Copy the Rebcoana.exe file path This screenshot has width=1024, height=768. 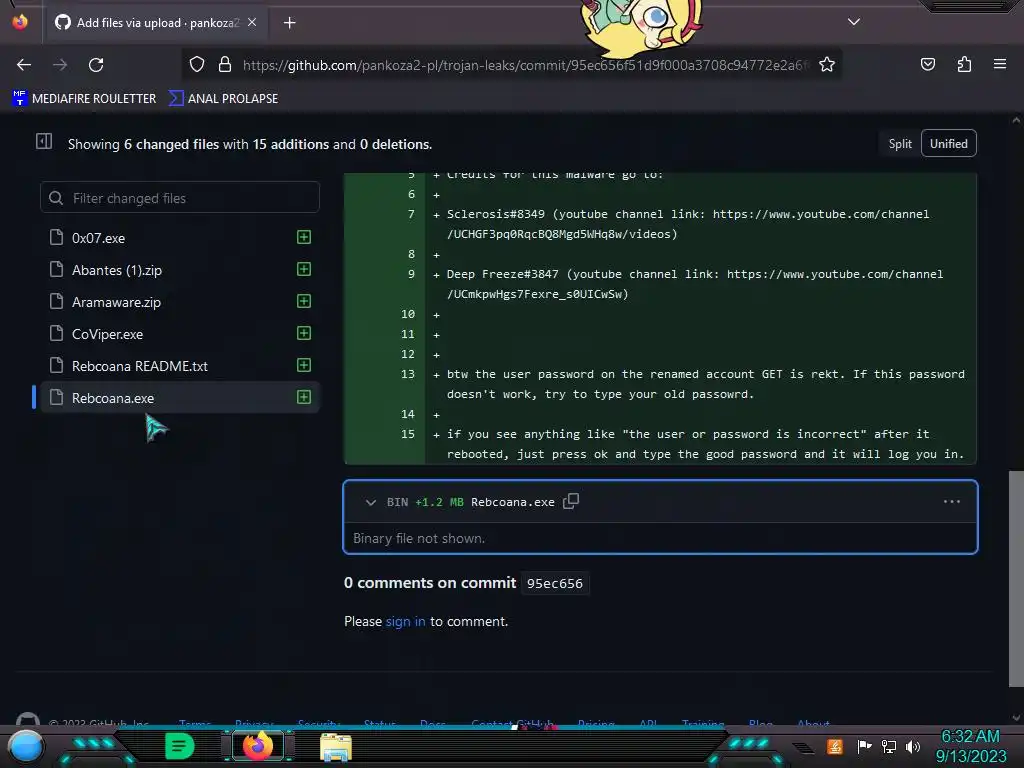(571, 501)
